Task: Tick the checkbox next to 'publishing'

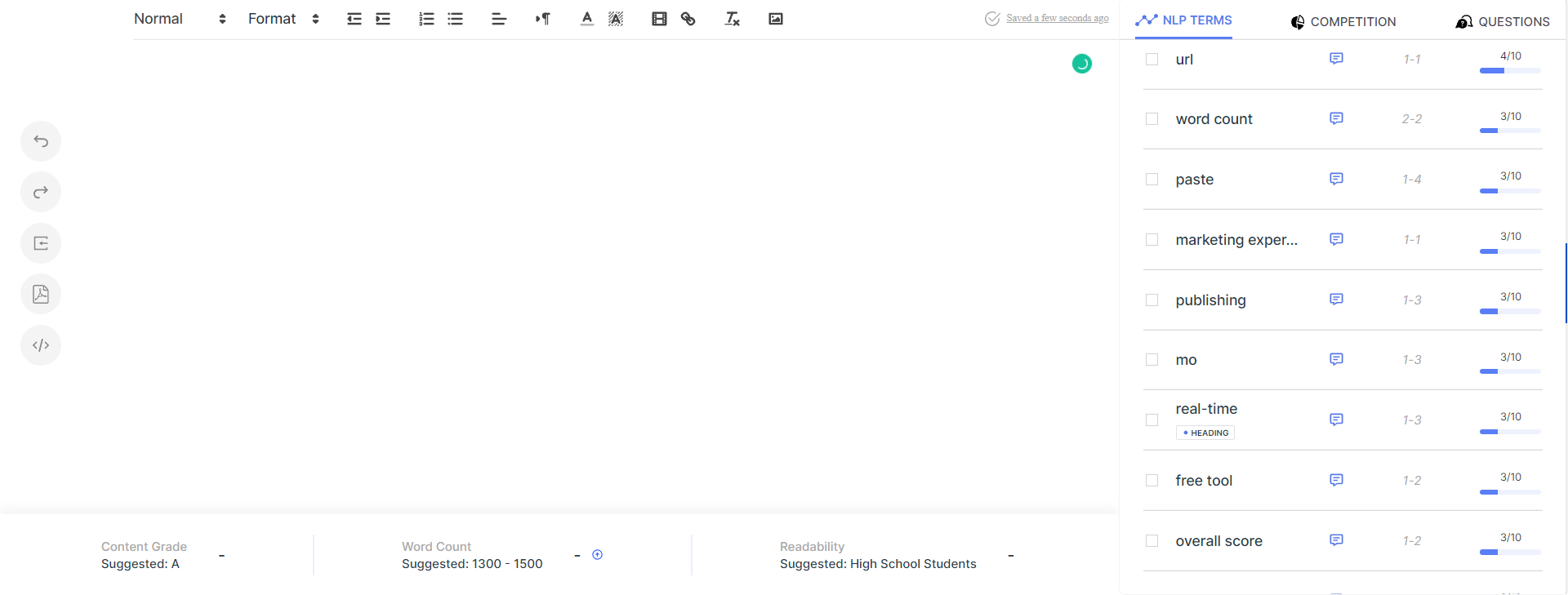Action: [1151, 300]
